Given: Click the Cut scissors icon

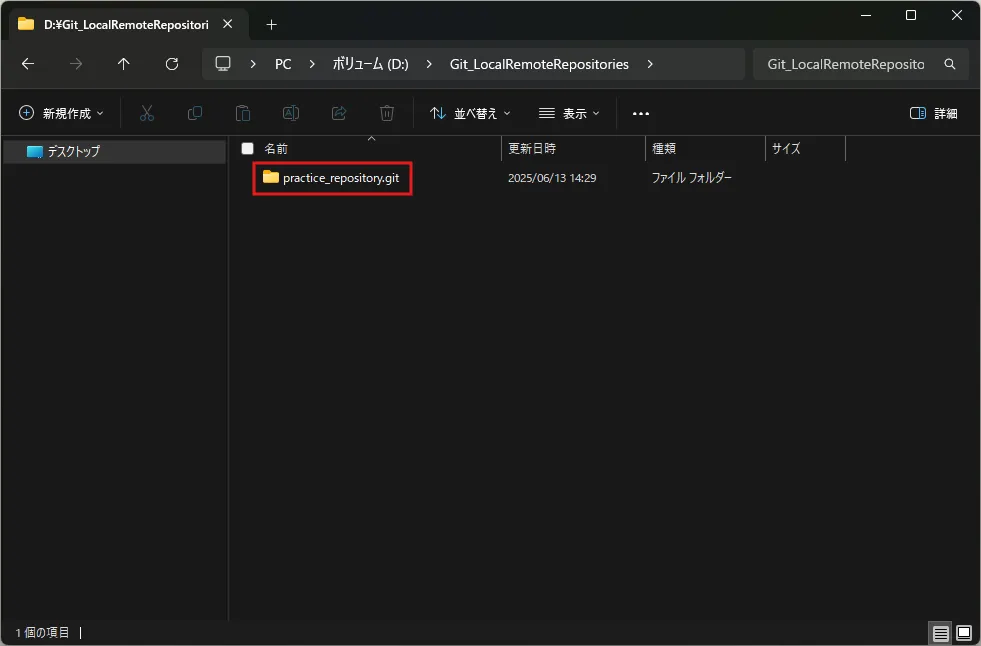Looking at the screenshot, I should coord(146,113).
